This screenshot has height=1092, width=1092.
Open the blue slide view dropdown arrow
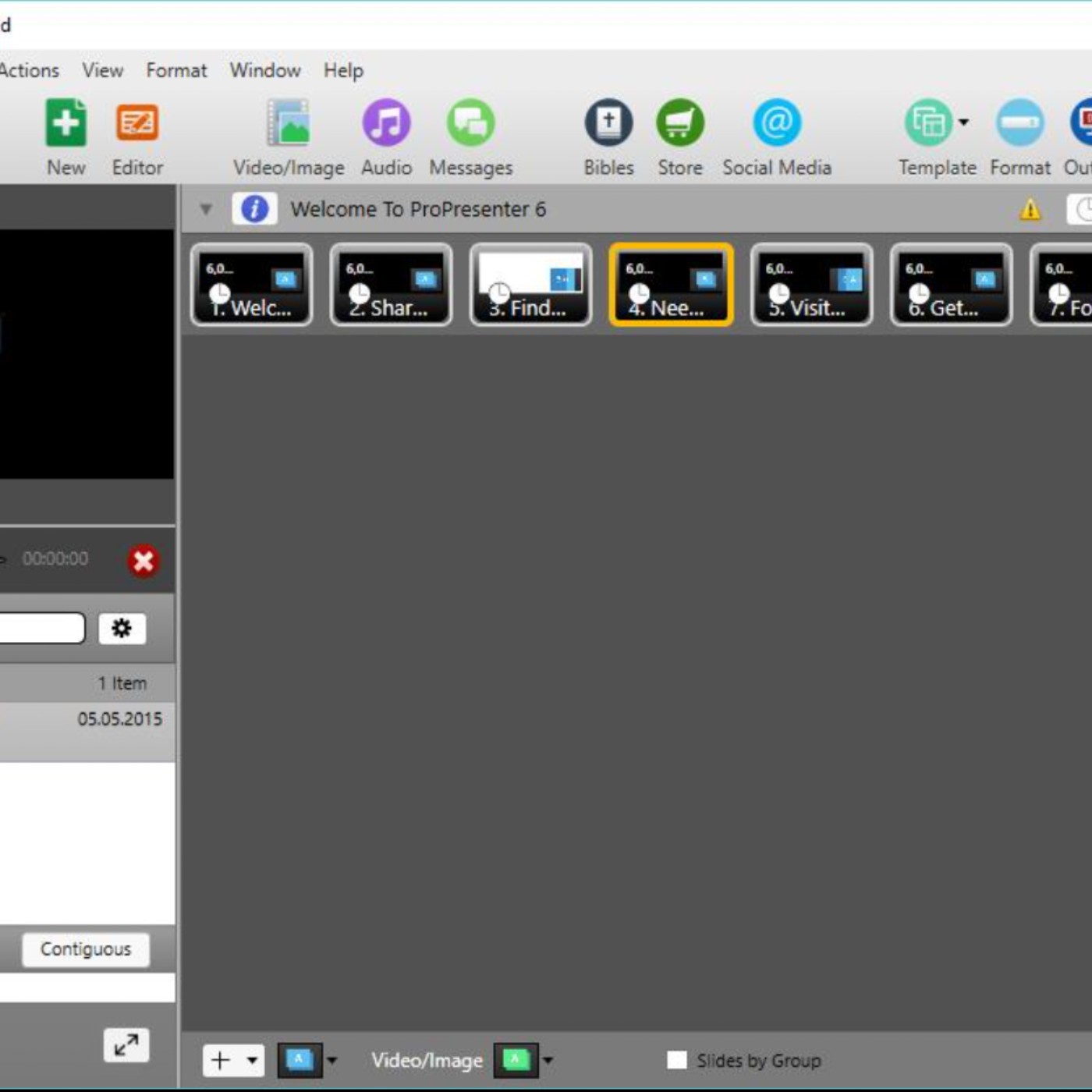332,1061
